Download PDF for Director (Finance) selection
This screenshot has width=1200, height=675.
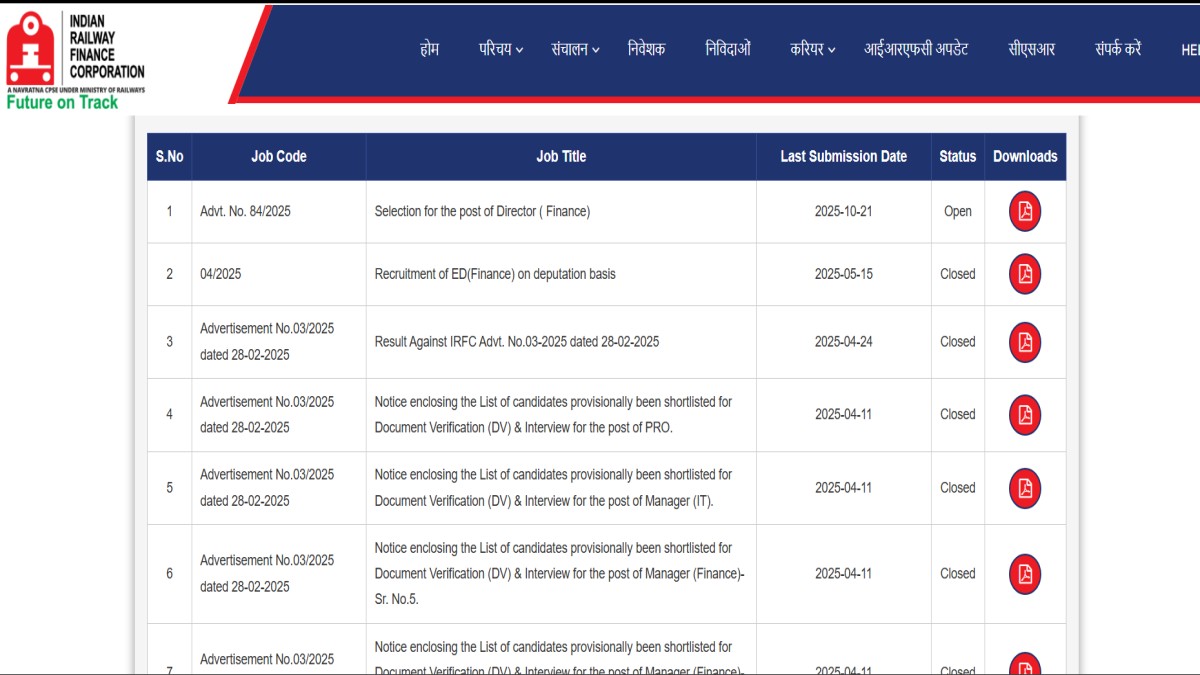[1025, 211]
